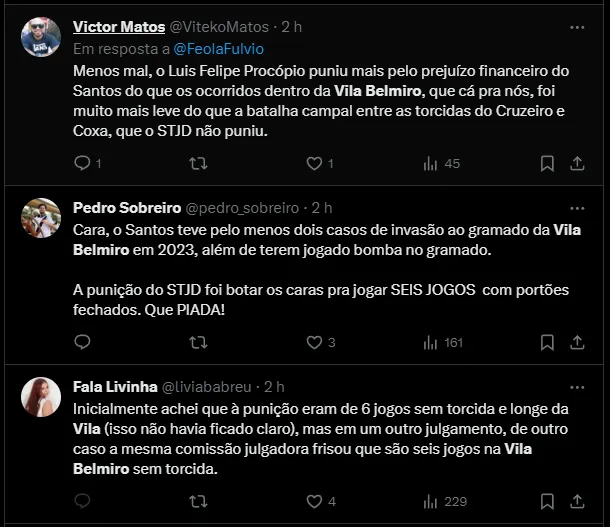The width and height of the screenshot is (610, 527).
Task: Open Fala Livinha's profile name link
Action: tap(111, 386)
